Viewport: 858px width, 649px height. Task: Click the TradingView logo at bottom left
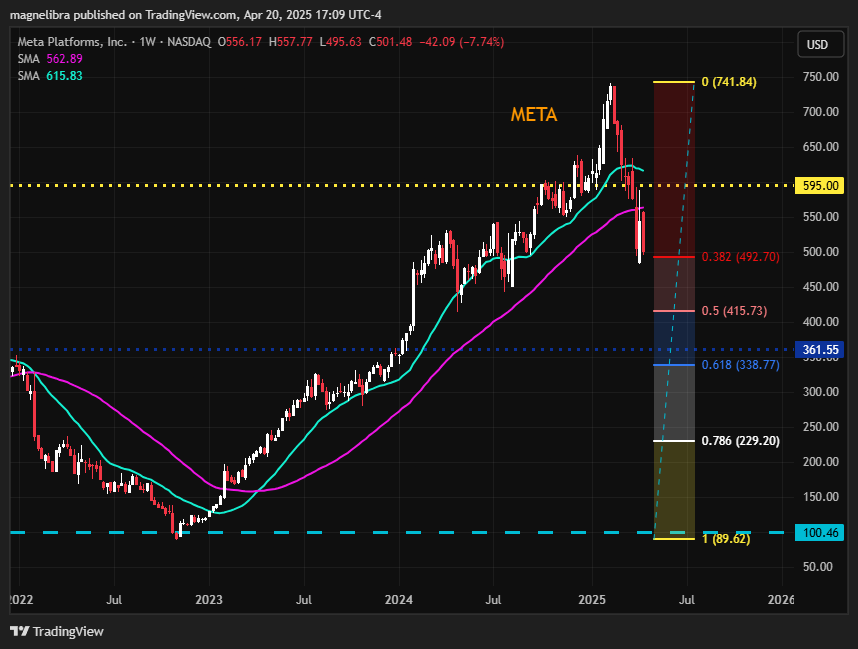57,631
